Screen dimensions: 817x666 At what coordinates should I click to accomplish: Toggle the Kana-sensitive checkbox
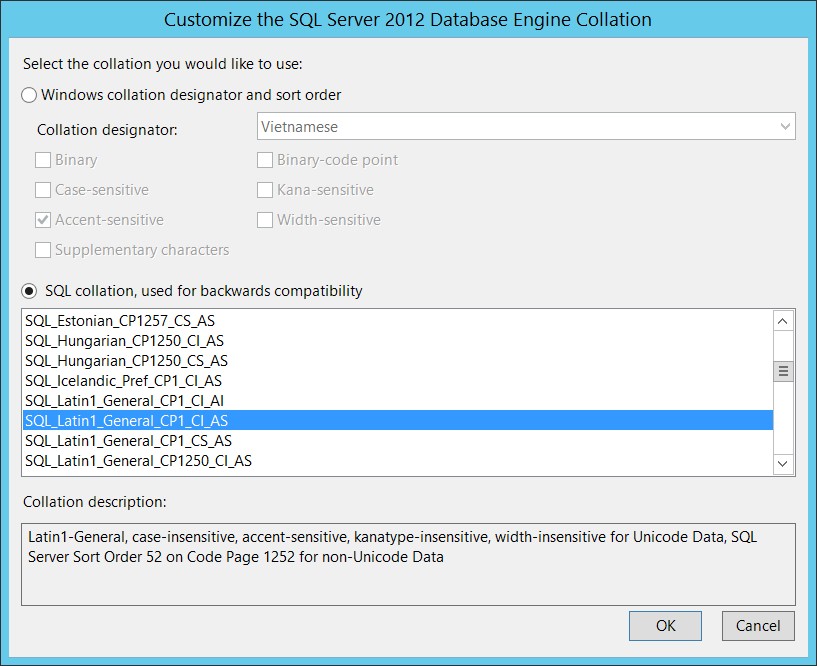coord(265,190)
